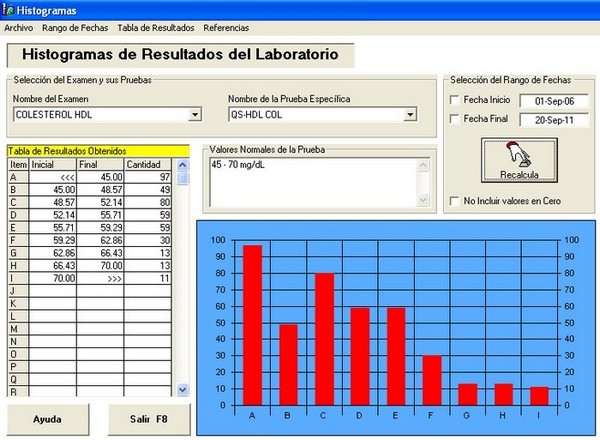600x440 pixels.
Task: Click the red bar A in histogram
Action: [253, 325]
